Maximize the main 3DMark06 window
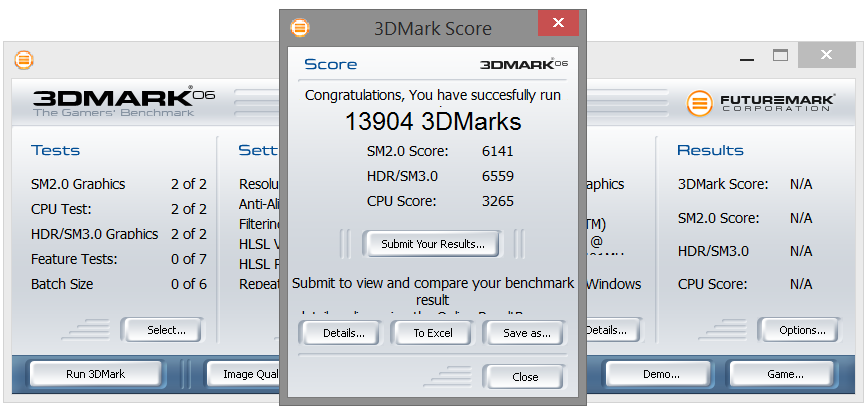 point(780,55)
